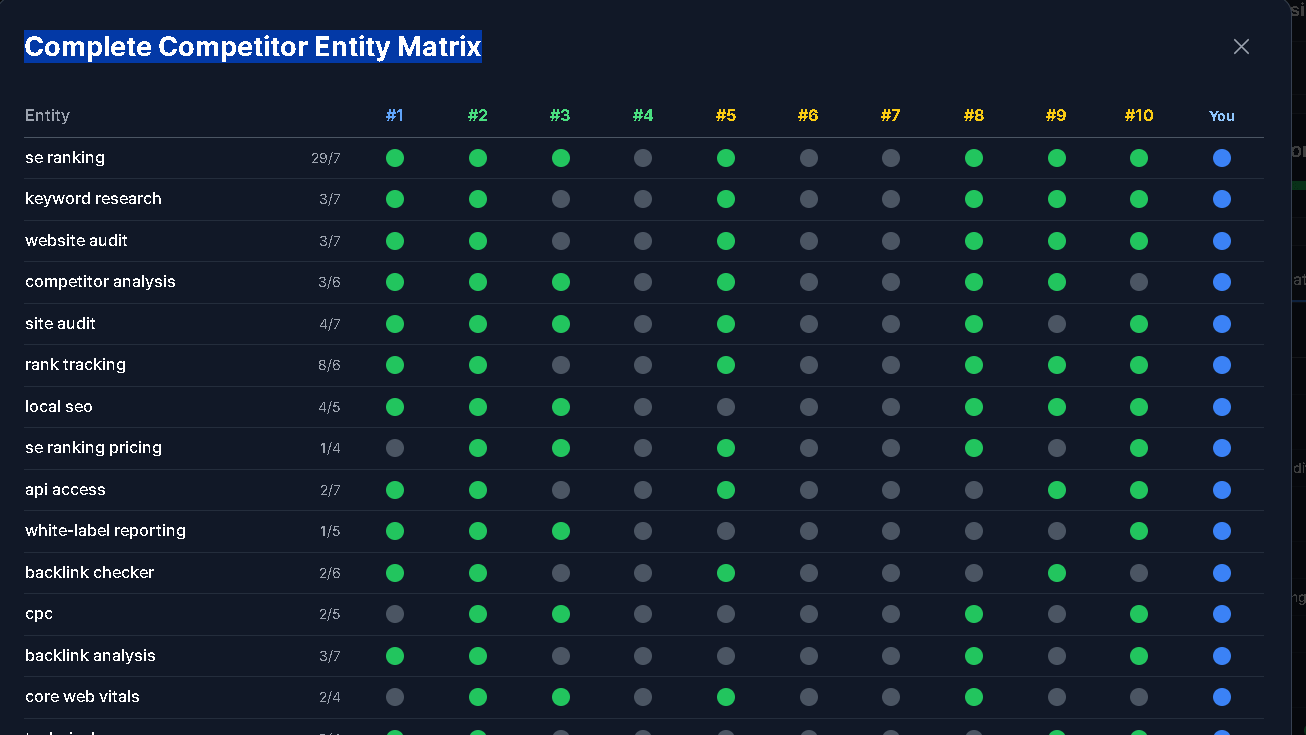Toggle the site audit coverage dot under #7

(891, 323)
